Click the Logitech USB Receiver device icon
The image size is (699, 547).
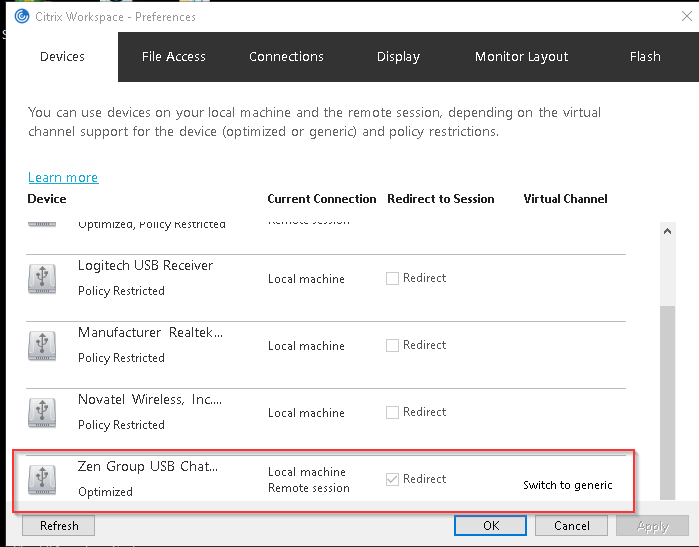click(43, 279)
